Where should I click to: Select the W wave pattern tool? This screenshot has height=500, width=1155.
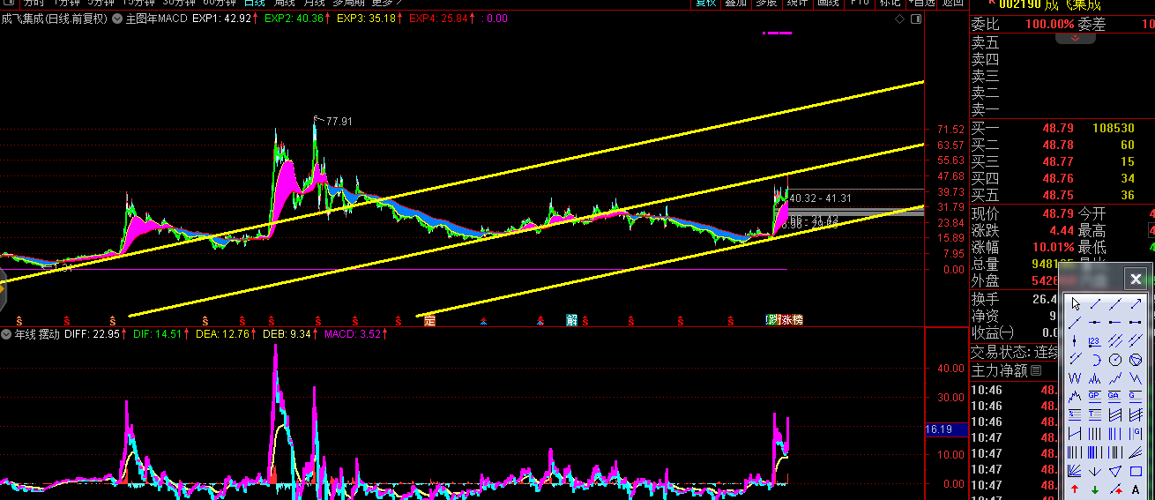click(1075, 378)
